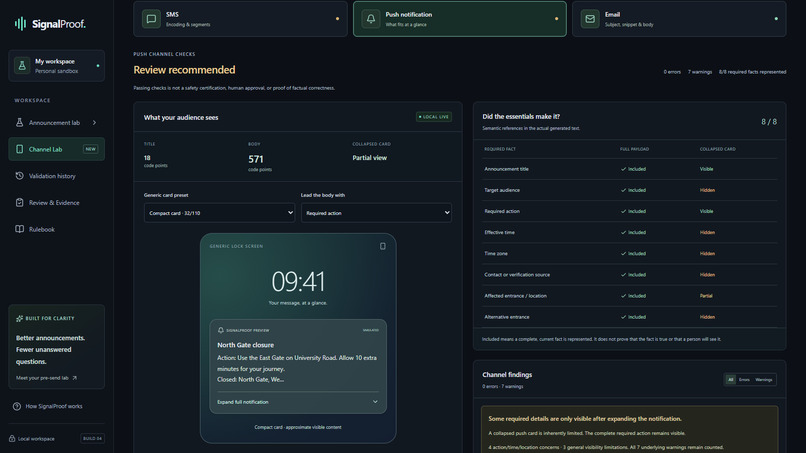Screen dimensions: 806x453
Task: Expand full notification chevron
Action: [375, 402]
